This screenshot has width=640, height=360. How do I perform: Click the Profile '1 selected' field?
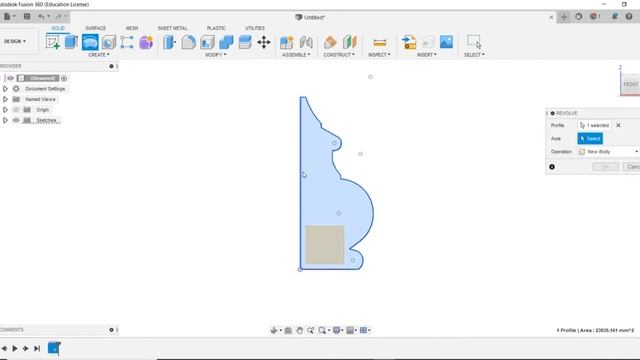click(594, 125)
